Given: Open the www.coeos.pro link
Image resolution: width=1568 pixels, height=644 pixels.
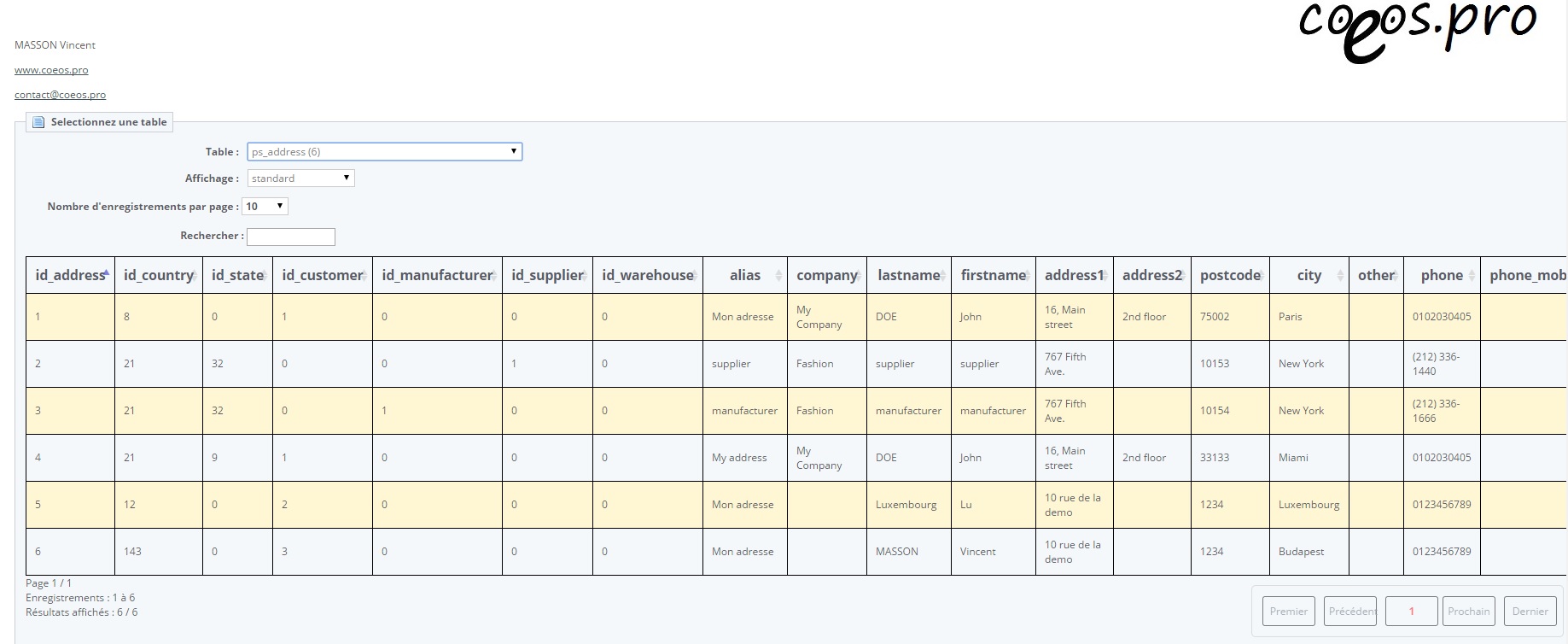Looking at the screenshot, I should click(51, 70).
